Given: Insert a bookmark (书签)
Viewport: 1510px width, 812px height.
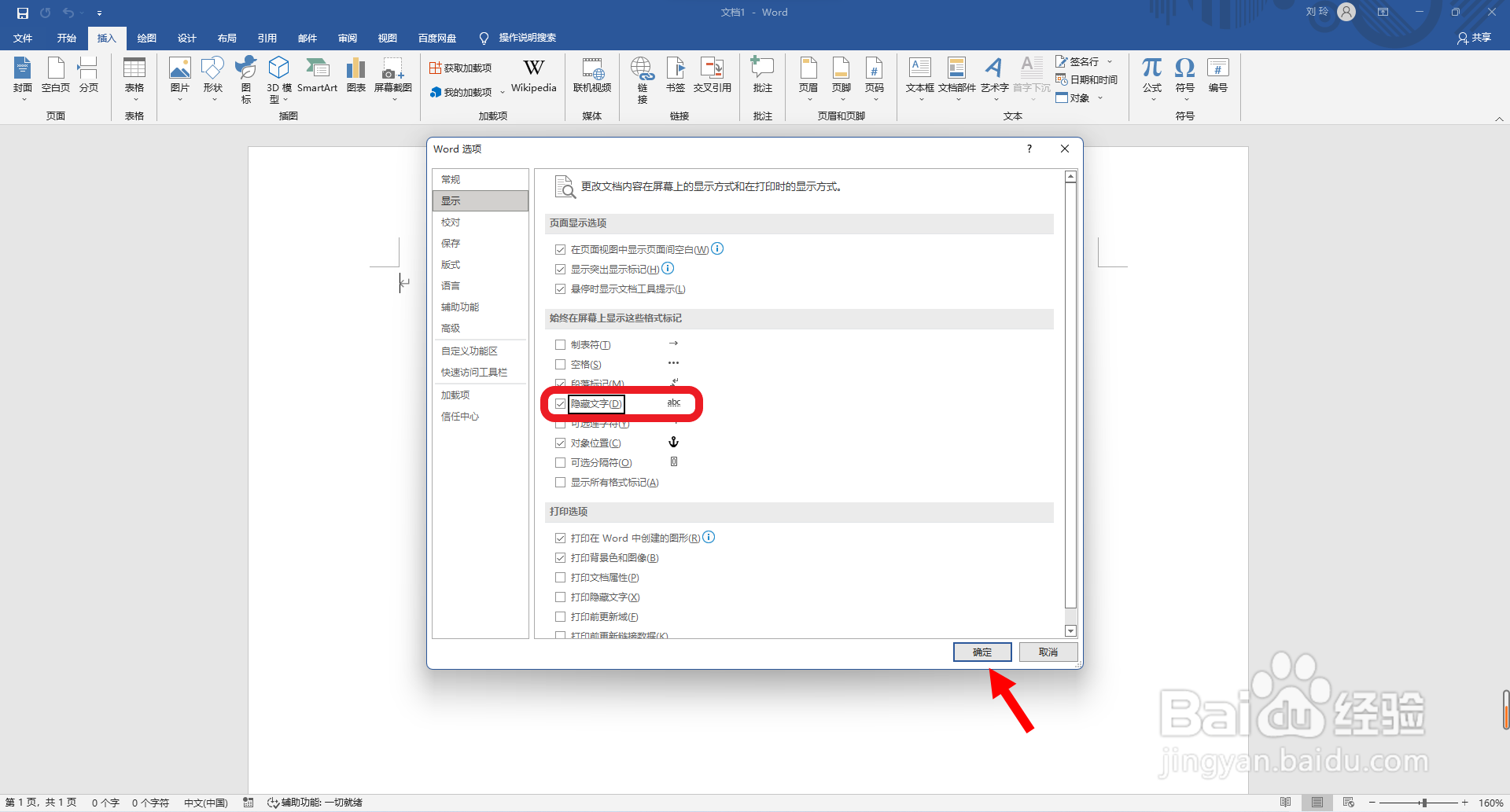Looking at the screenshot, I should point(676,75).
